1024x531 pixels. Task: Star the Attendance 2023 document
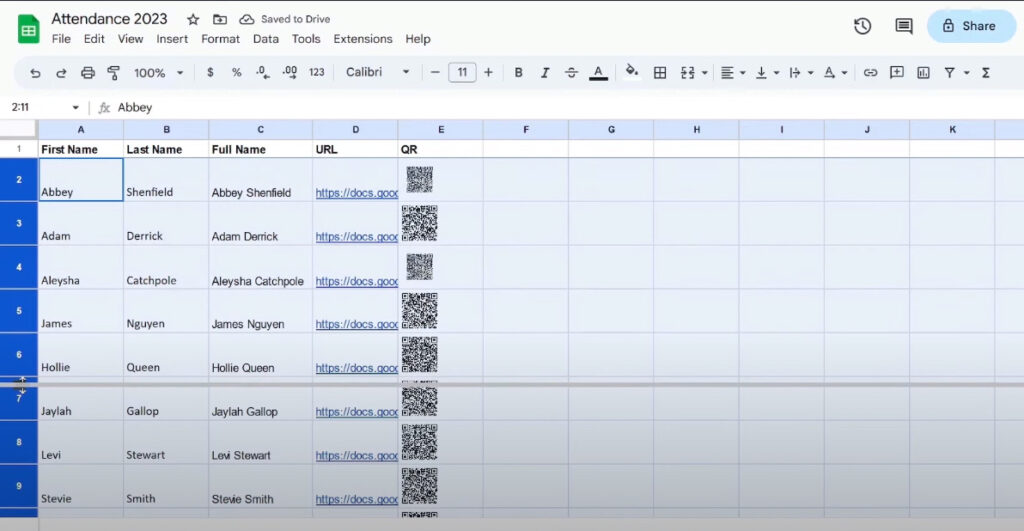(x=193, y=20)
